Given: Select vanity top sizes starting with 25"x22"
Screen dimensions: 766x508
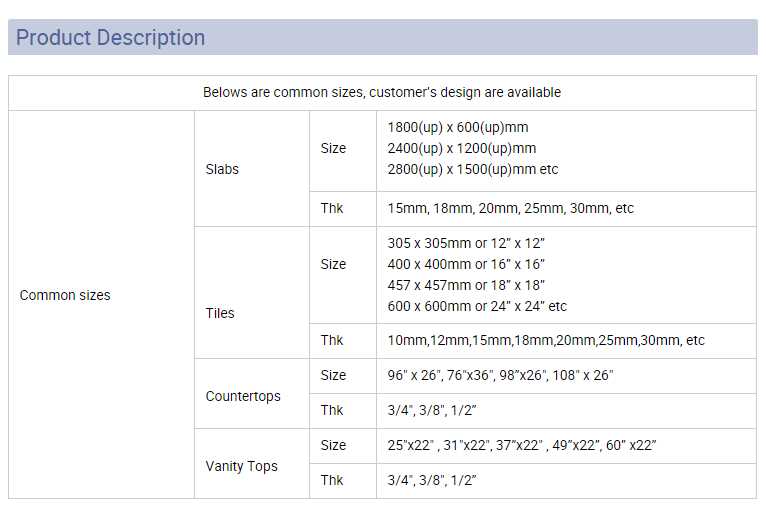Looking at the screenshot, I should coord(521,445).
